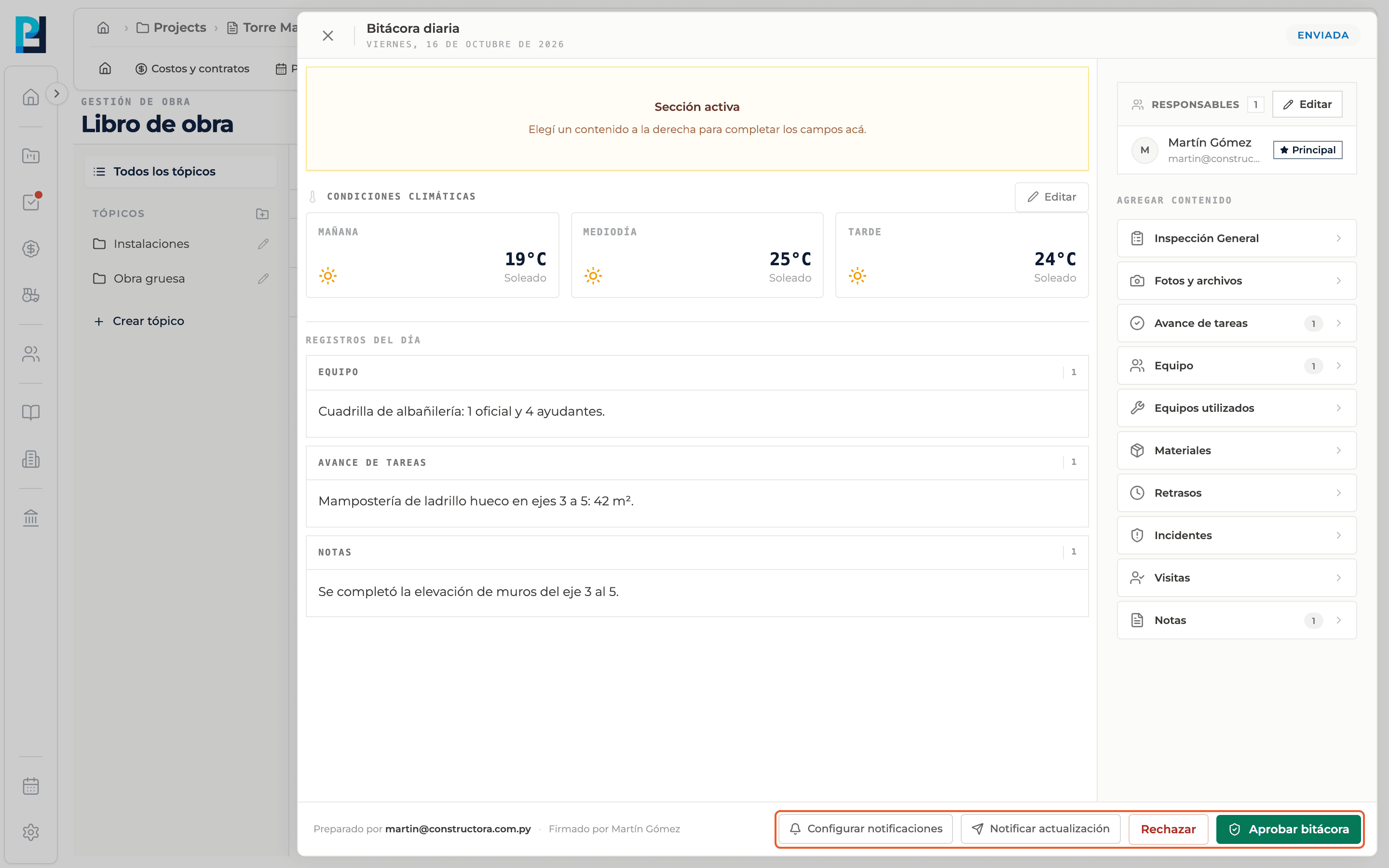1389x868 pixels.
Task: Expand the Materiales content option
Action: point(1236,451)
